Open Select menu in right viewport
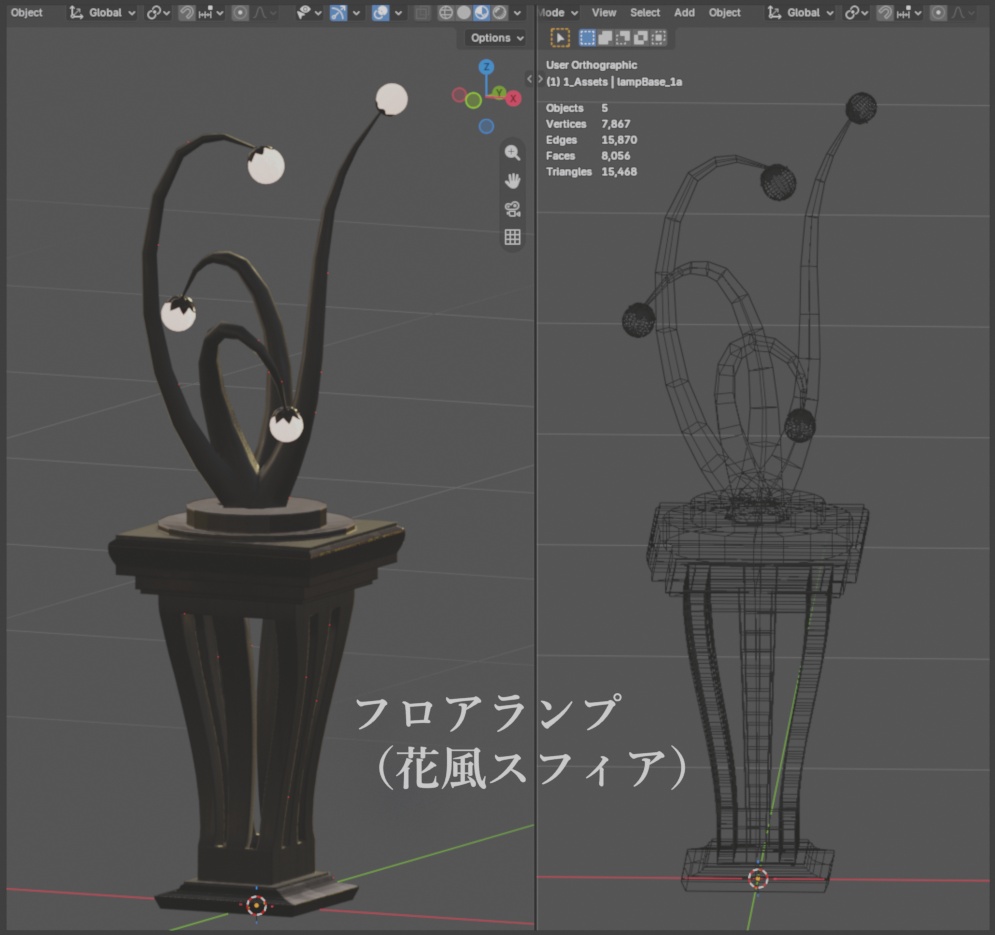Image resolution: width=995 pixels, height=935 pixels. 645,13
